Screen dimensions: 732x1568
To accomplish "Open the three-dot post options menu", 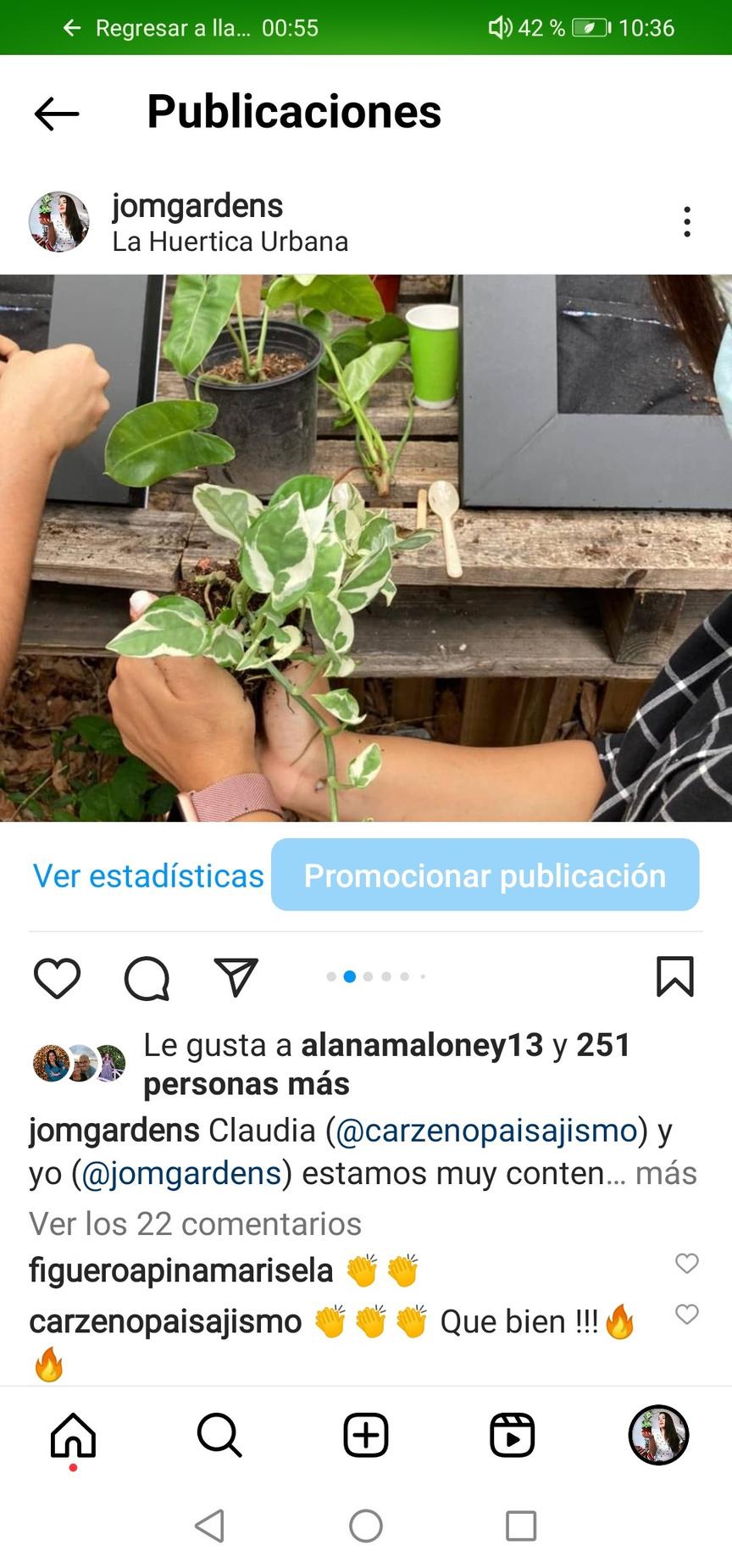I will 687,222.
